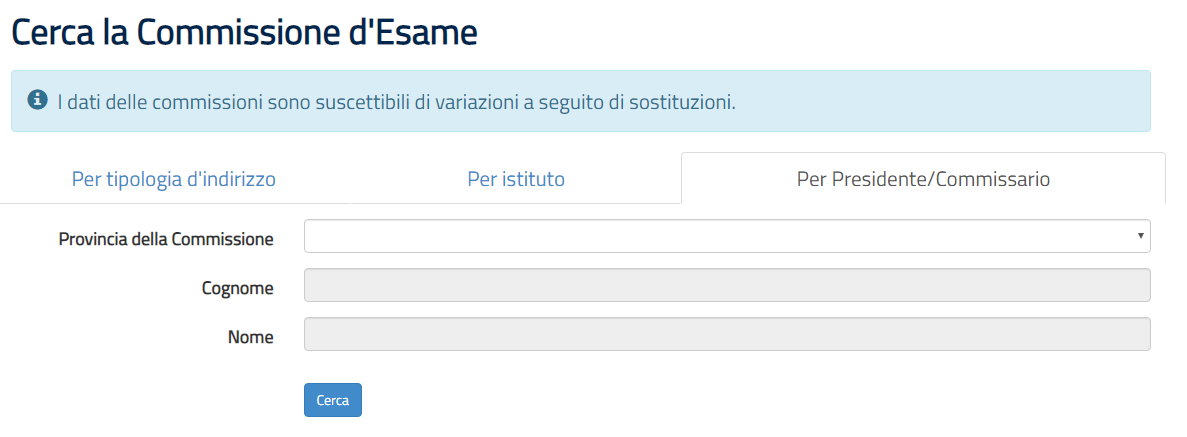Screen dimensions: 1187x437
Task: Select the Per Presidente/Commissario tab
Action: coord(923,179)
